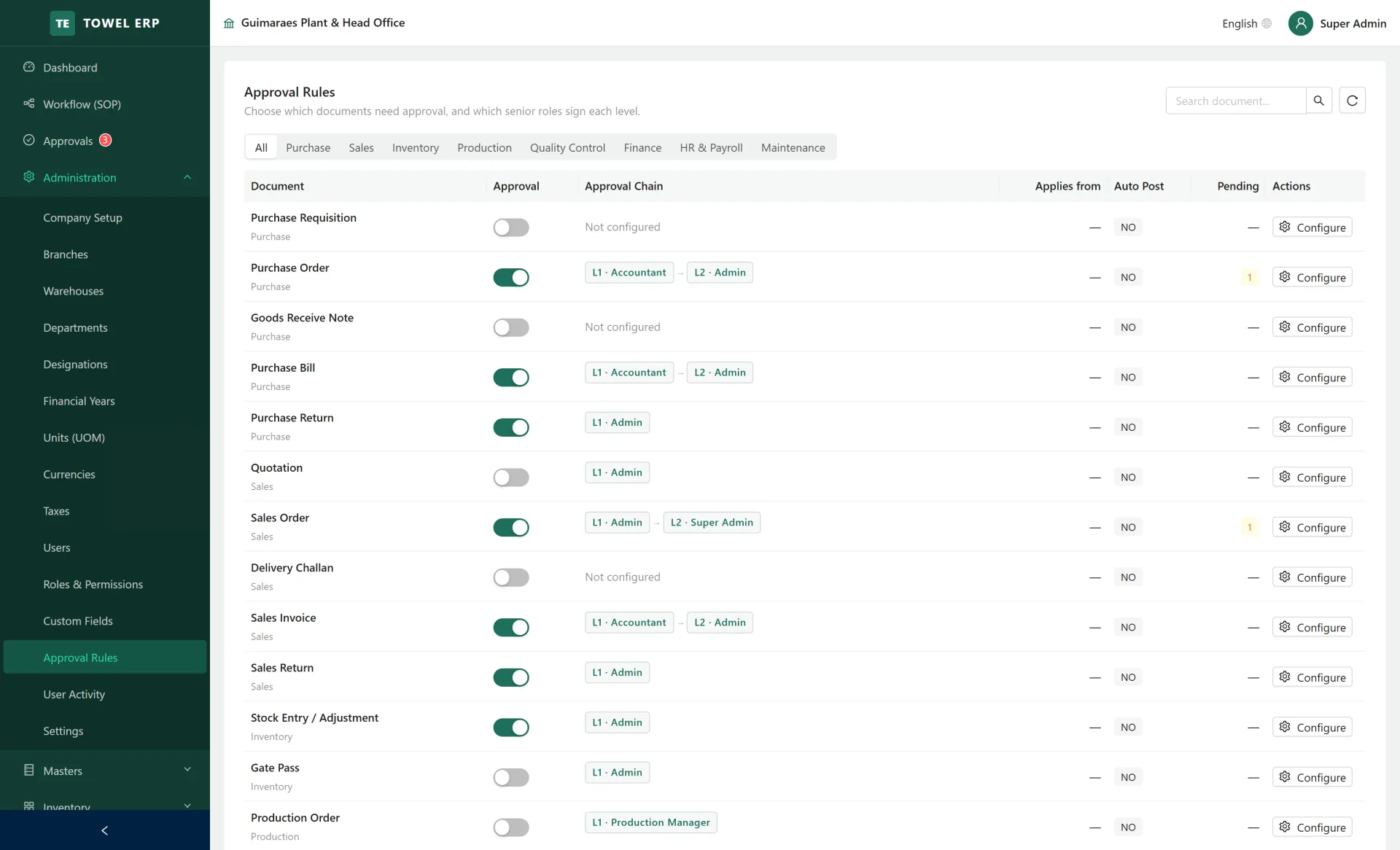Click gear icon in Goods Receive Note Configure

1285,327
